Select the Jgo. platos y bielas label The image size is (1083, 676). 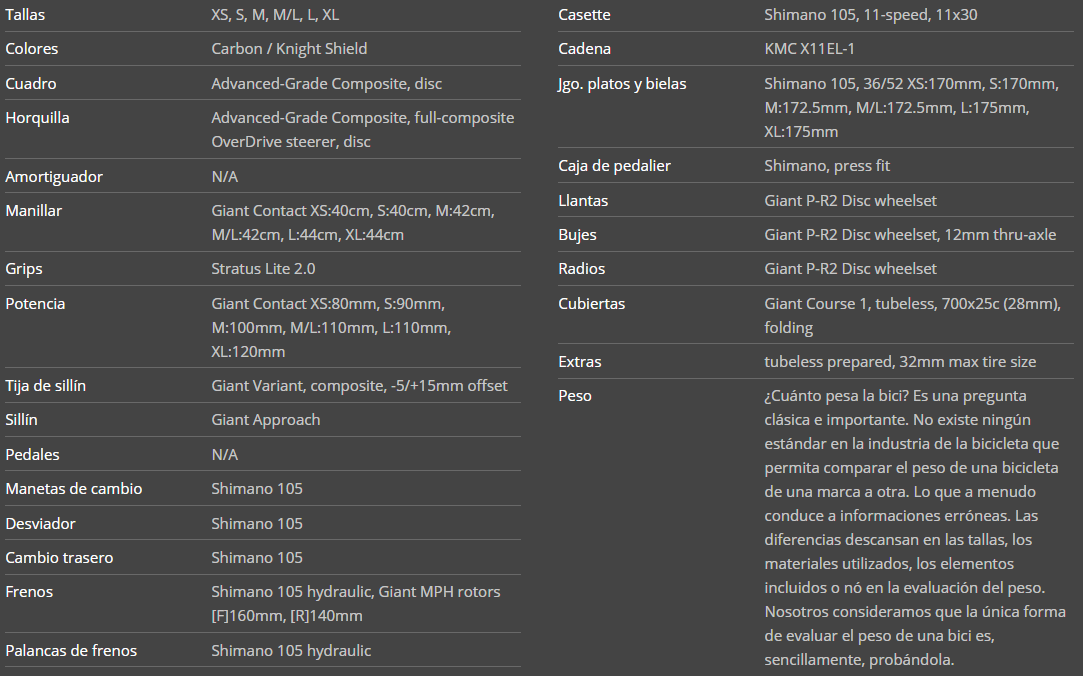(x=622, y=84)
